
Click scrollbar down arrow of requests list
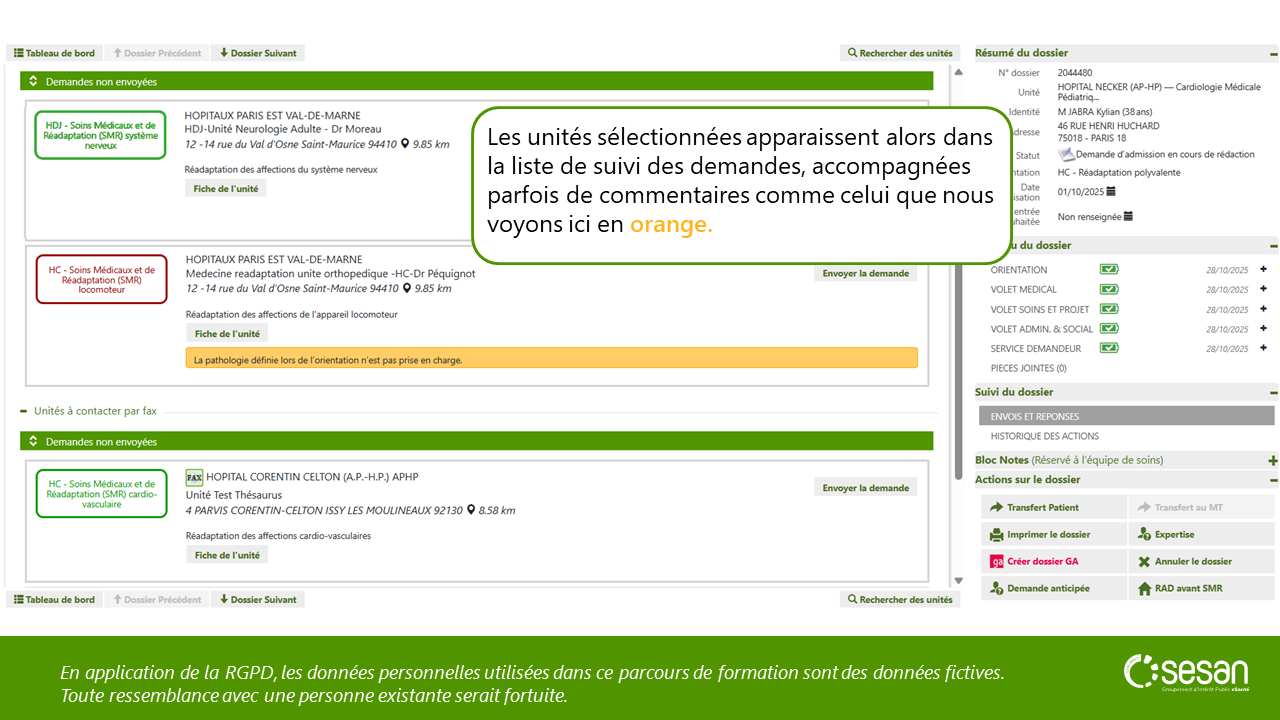[x=958, y=581]
